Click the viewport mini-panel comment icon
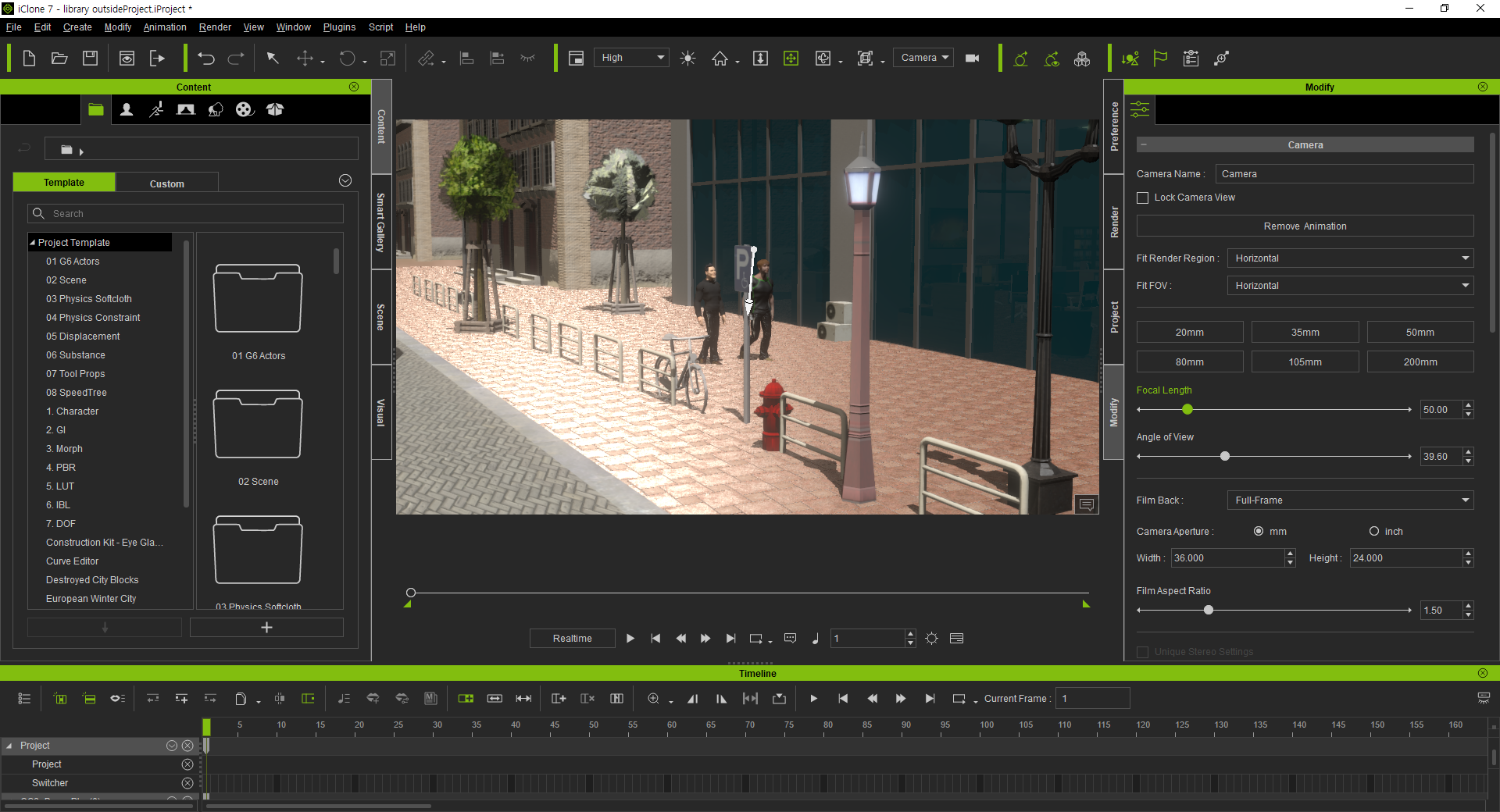 click(x=1087, y=504)
